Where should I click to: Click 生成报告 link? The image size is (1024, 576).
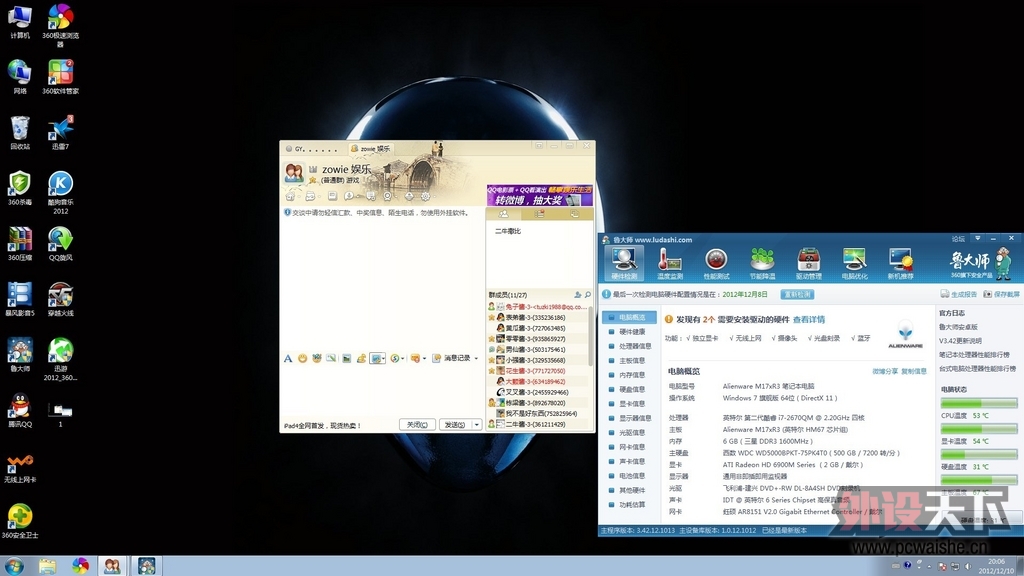pos(959,295)
